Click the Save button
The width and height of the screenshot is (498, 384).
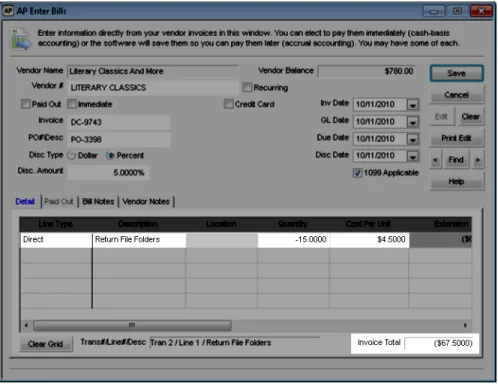pyautogui.click(x=456, y=73)
